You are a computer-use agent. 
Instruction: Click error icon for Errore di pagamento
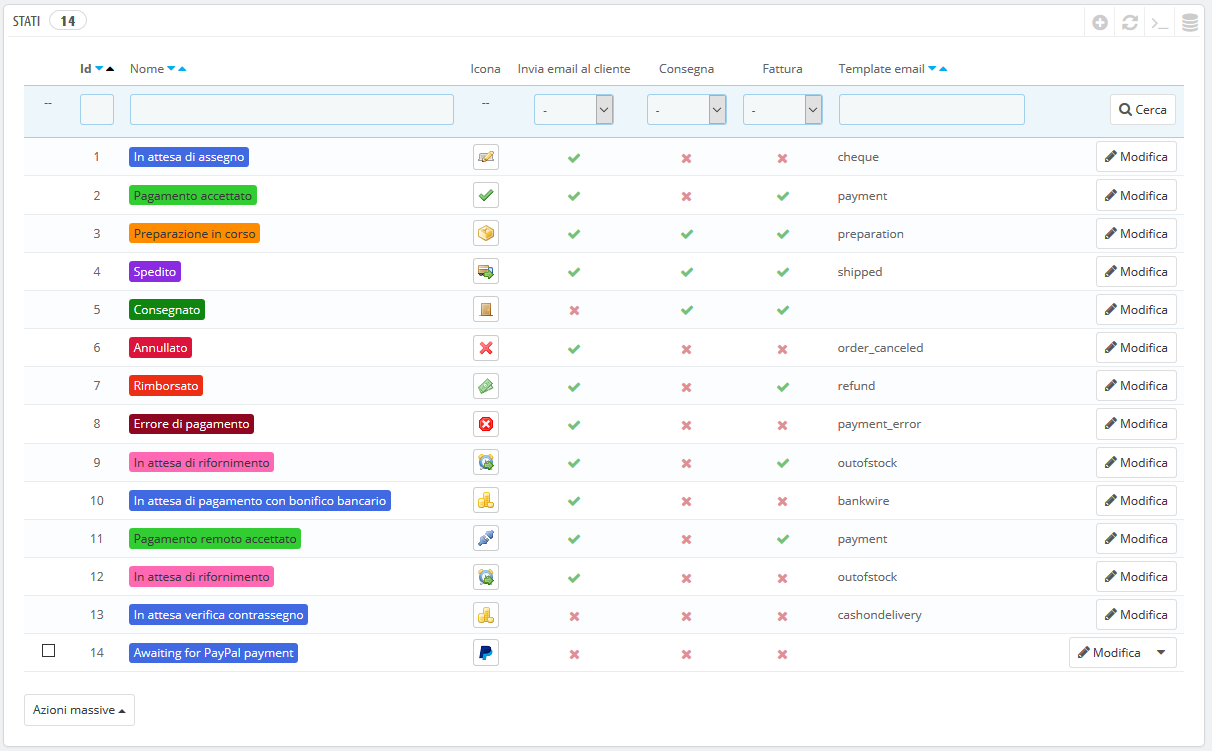click(486, 424)
